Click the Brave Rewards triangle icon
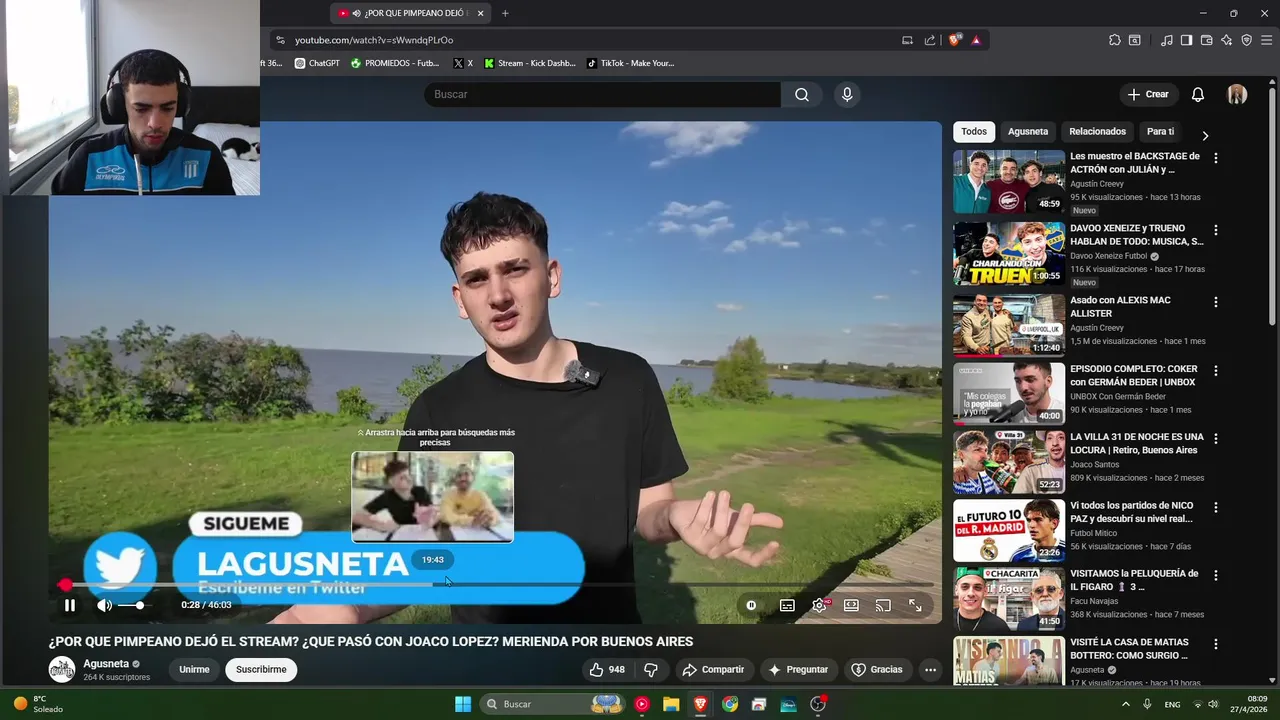The image size is (1280, 720). (x=976, y=40)
